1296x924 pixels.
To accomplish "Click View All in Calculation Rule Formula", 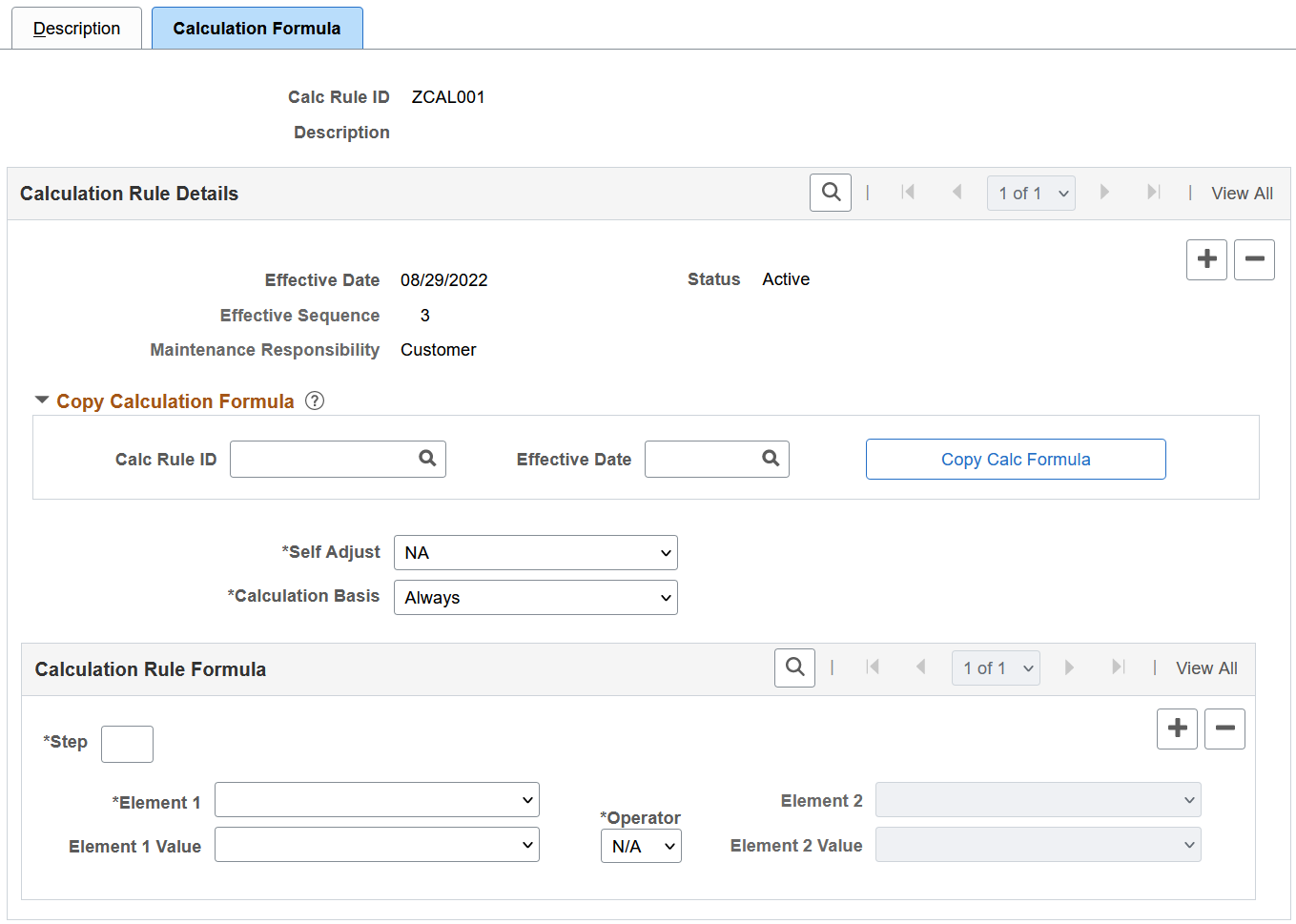I will 1206,668.
